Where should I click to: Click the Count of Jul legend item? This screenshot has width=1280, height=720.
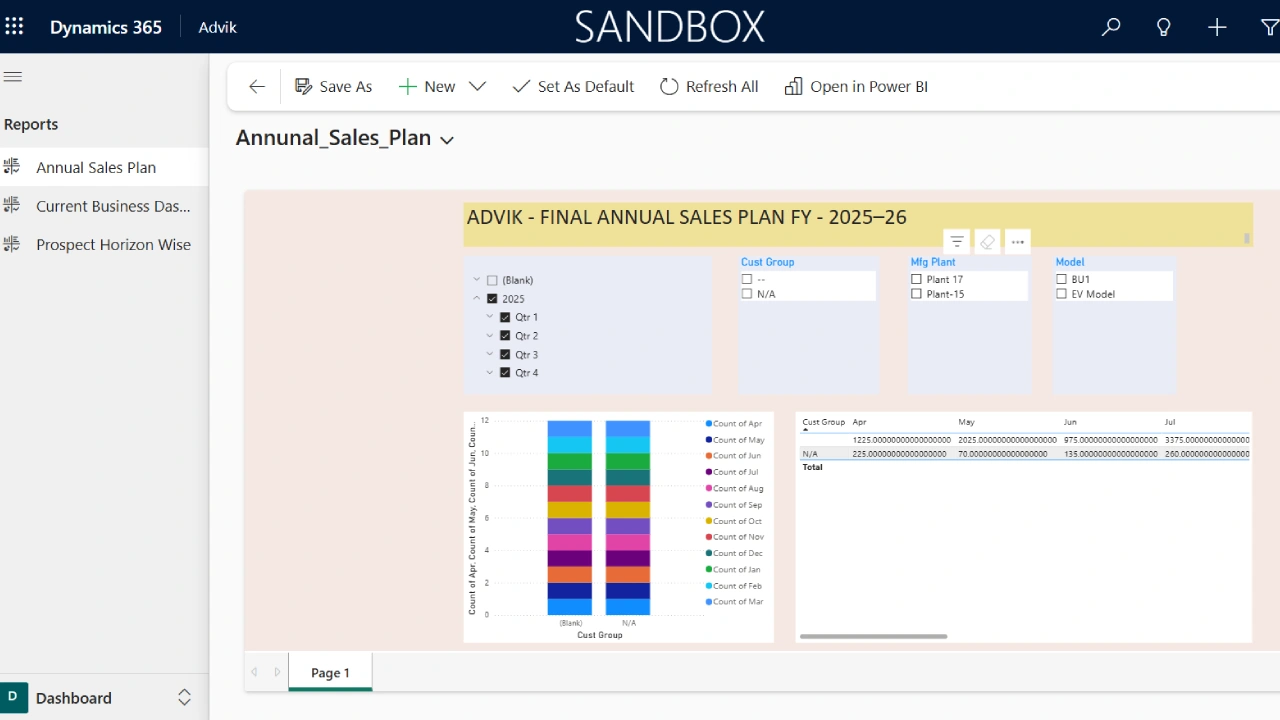click(733, 472)
